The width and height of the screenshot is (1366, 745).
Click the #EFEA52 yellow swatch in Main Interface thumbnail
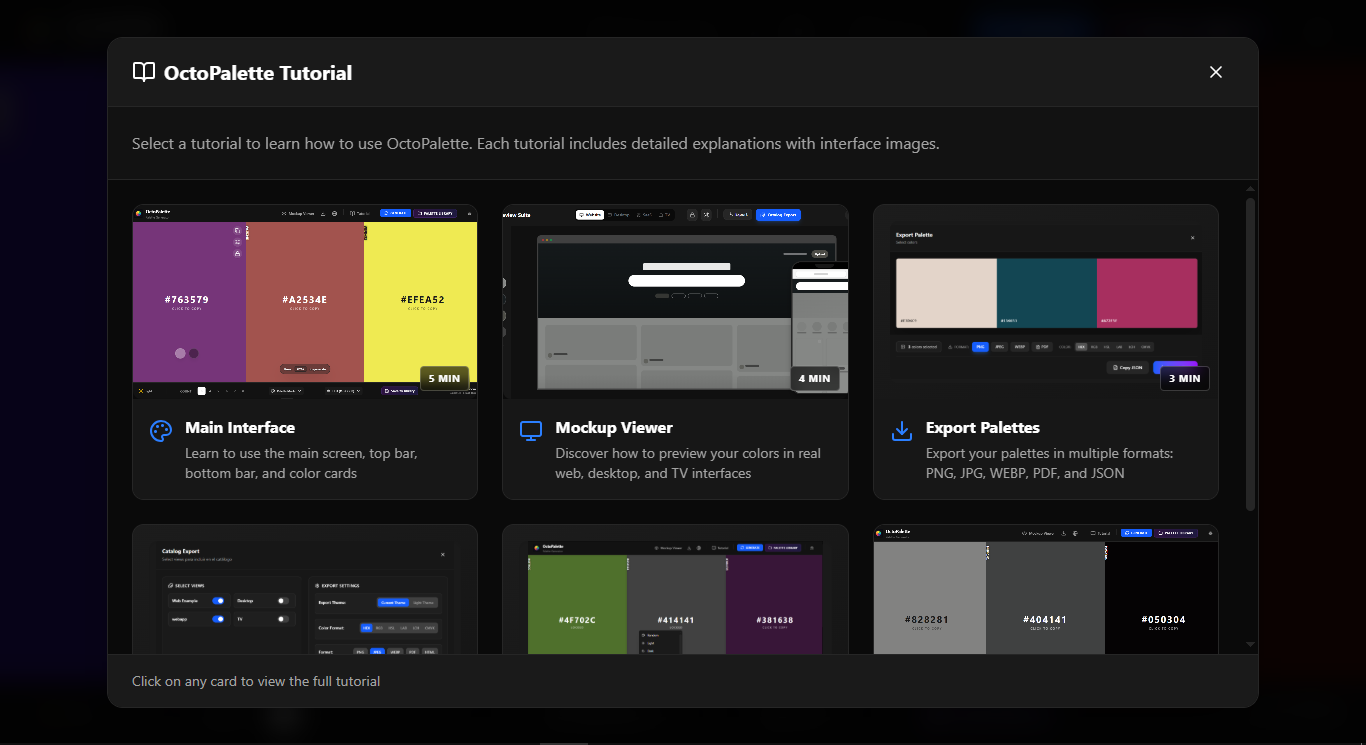421,302
